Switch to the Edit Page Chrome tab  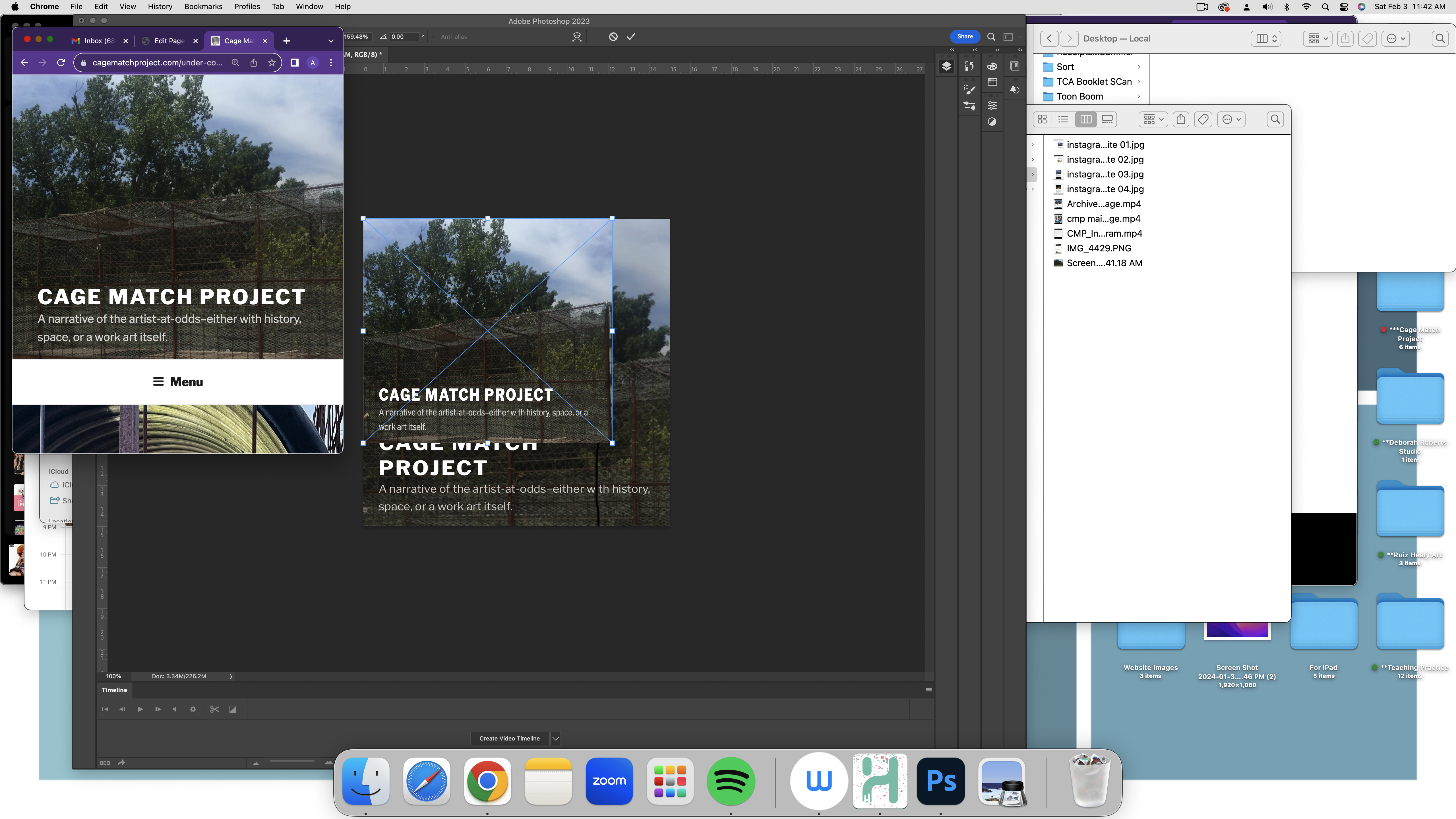(x=169, y=41)
